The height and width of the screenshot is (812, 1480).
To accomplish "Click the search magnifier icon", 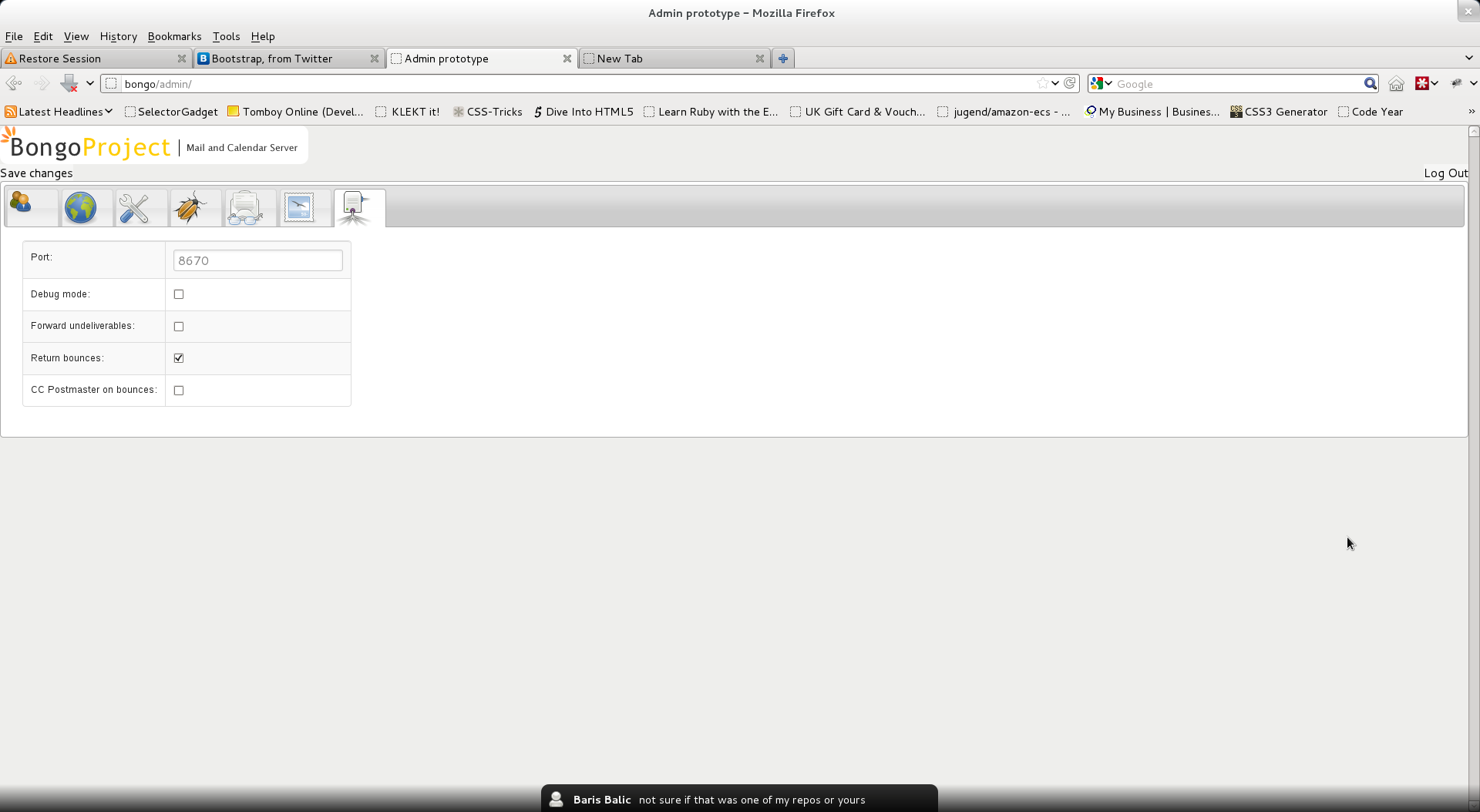I will click(1370, 83).
